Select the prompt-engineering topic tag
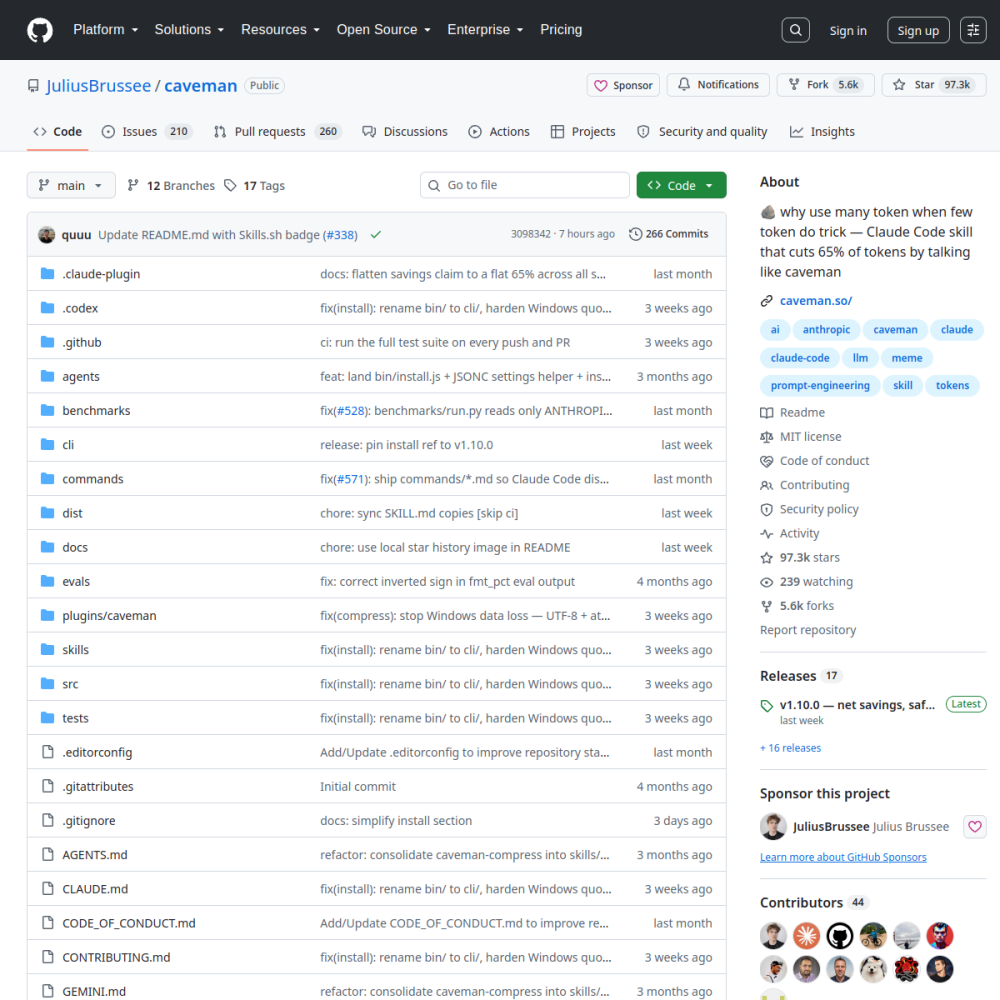Screen dimensions: 1000x1000 pyautogui.click(x=820, y=385)
